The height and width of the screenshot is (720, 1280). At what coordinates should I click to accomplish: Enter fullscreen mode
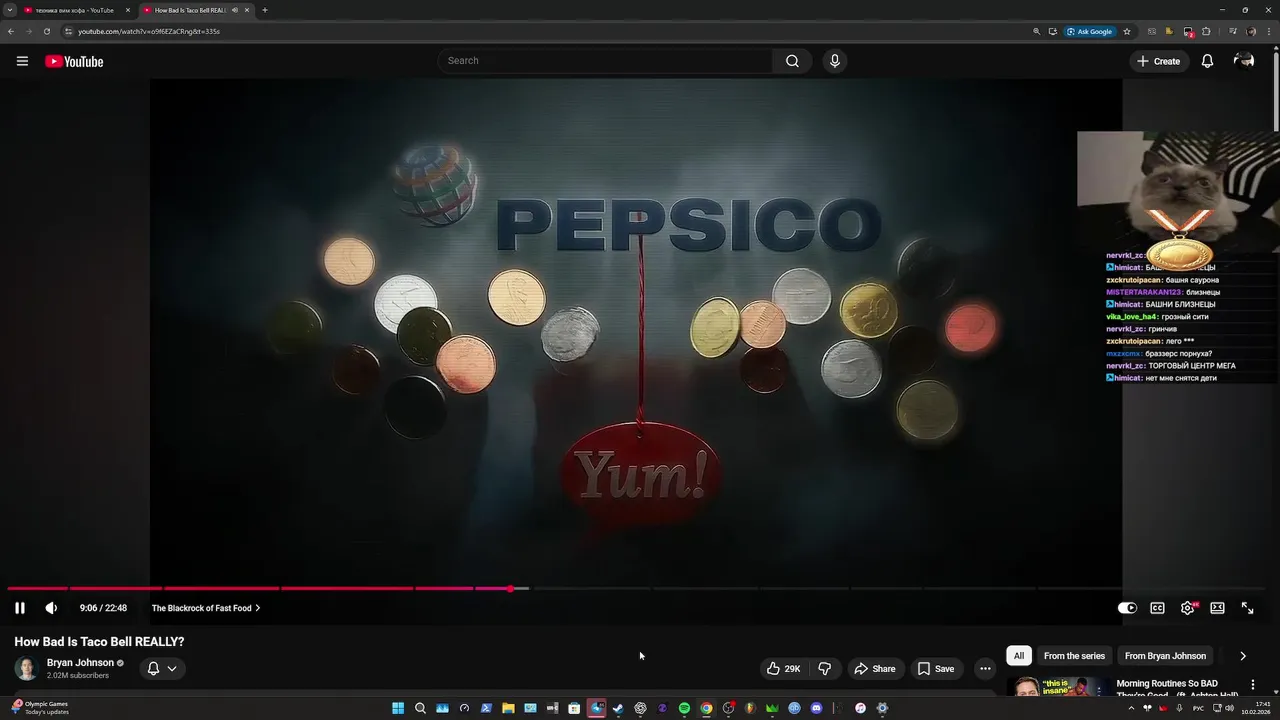pyautogui.click(x=1247, y=608)
